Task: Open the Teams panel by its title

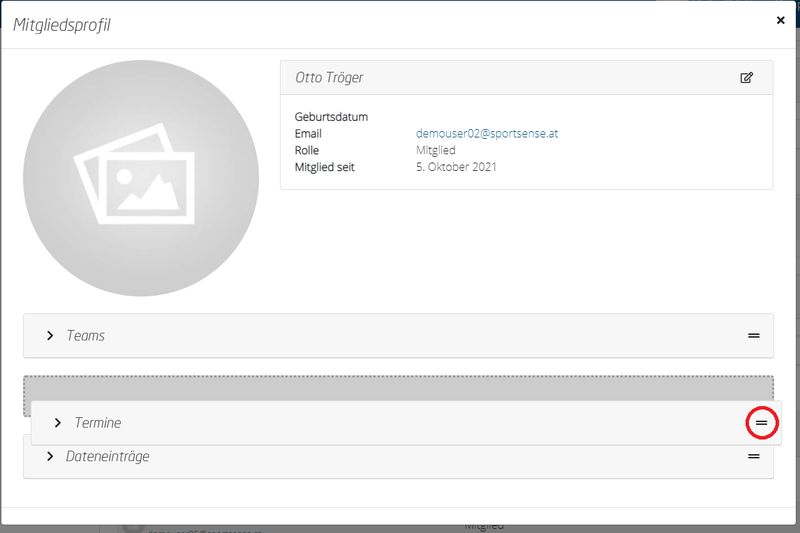Action: pos(85,335)
